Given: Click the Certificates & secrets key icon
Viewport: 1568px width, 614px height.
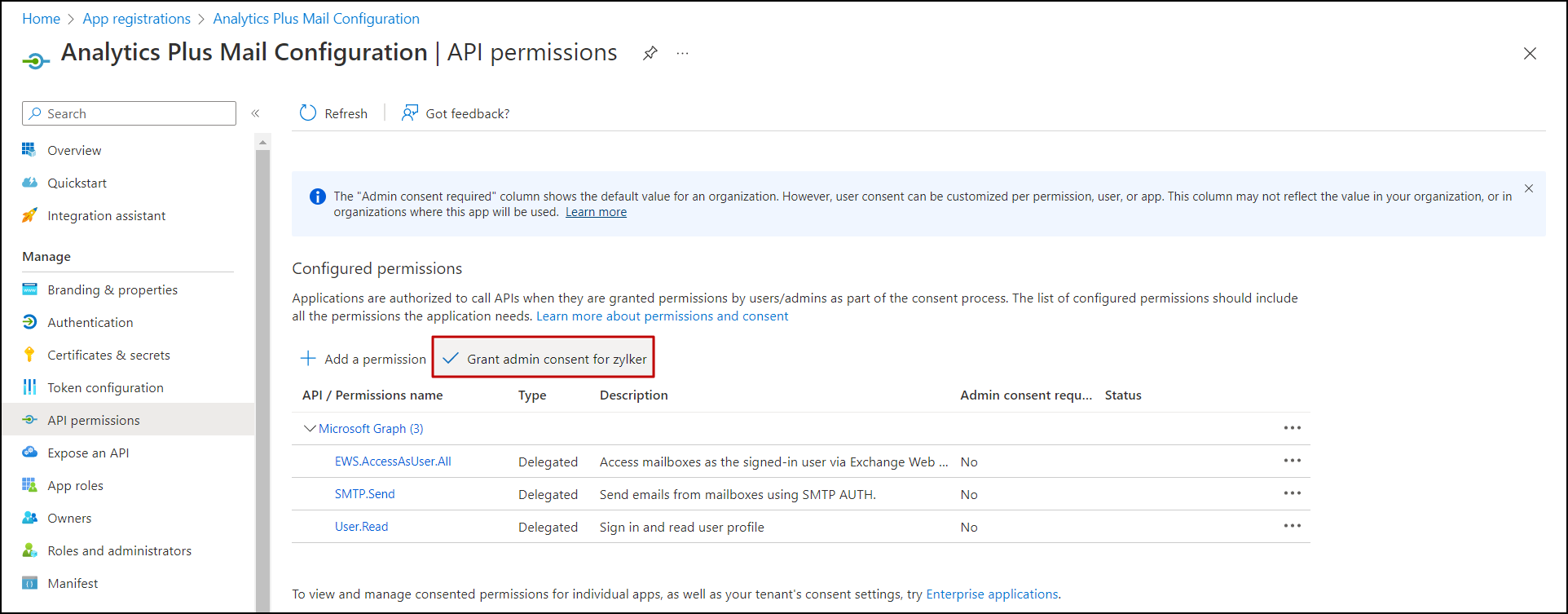Looking at the screenshot, I should pyautogui.click(x=30, y=355).
